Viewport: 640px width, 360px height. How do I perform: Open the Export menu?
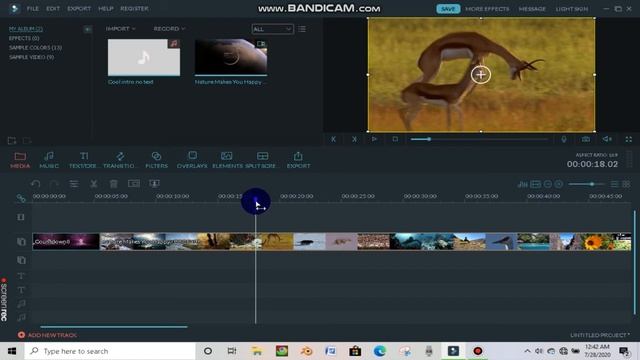click(x=79, y=9)
